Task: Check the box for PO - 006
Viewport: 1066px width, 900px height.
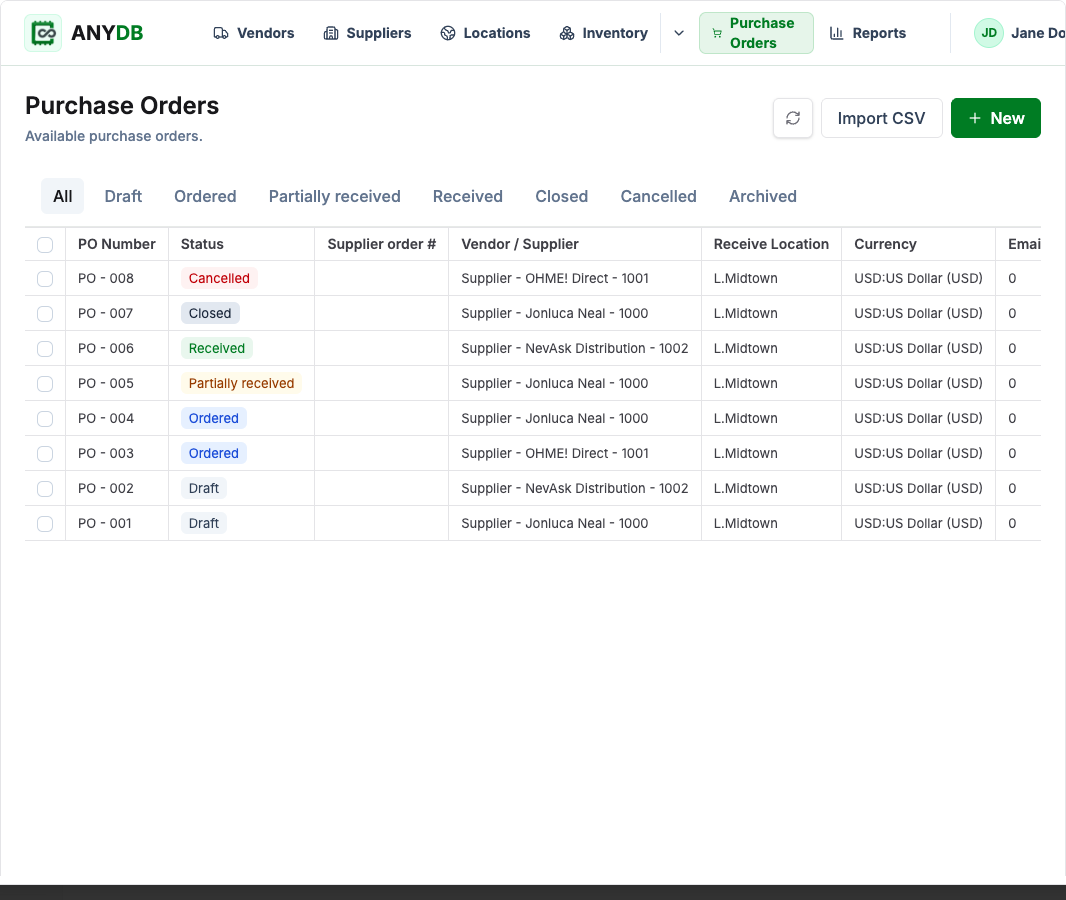Action: click(x=45, y=349)
